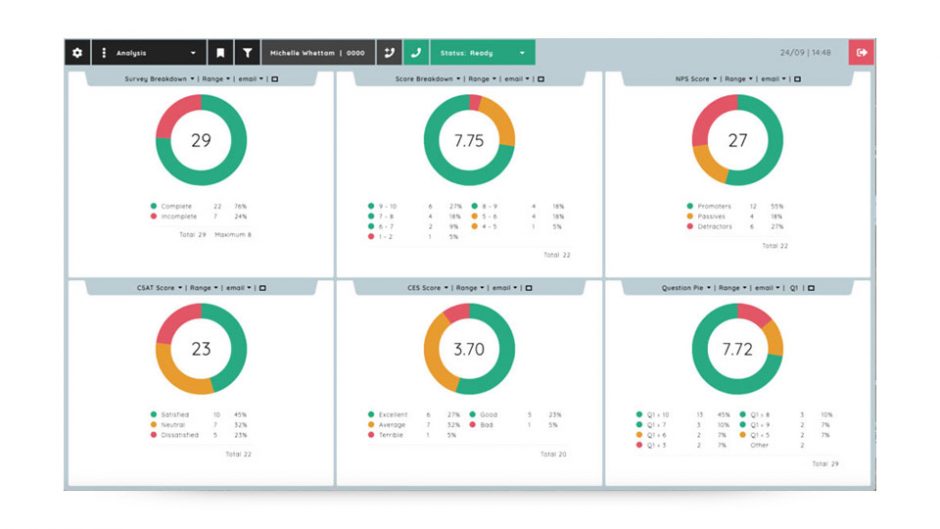
Task: Click the bookmark icon in the toolbar
Action: 221,53
